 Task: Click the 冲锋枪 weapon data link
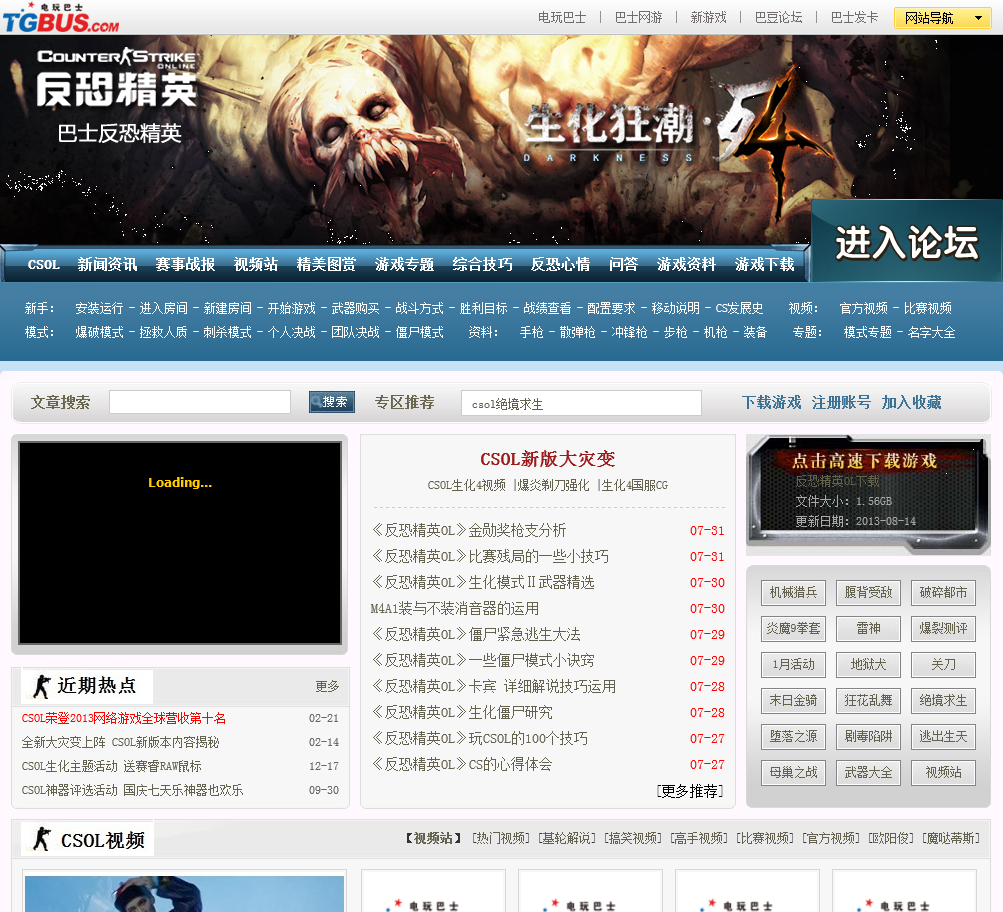point(629,333)
